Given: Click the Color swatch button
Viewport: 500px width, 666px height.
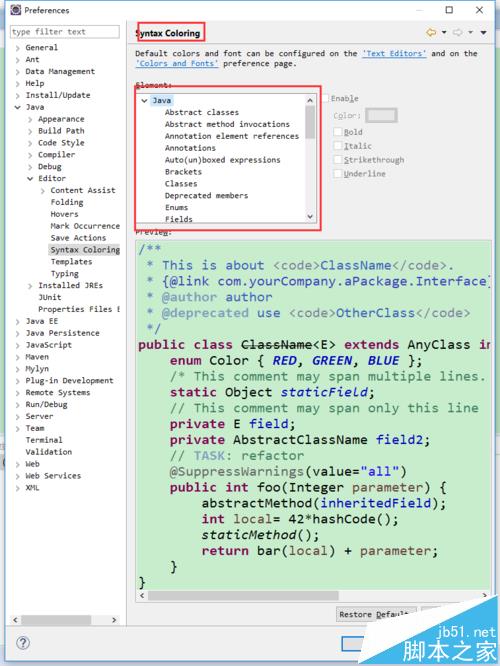Looking at the screenshot, I should 381,115.
